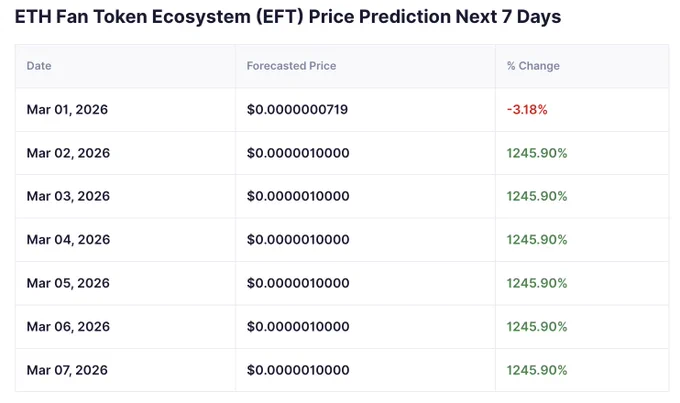The image size is (680, 403).
Task: Click the Mar 02 forecasted price value
Action: [298, 153]
